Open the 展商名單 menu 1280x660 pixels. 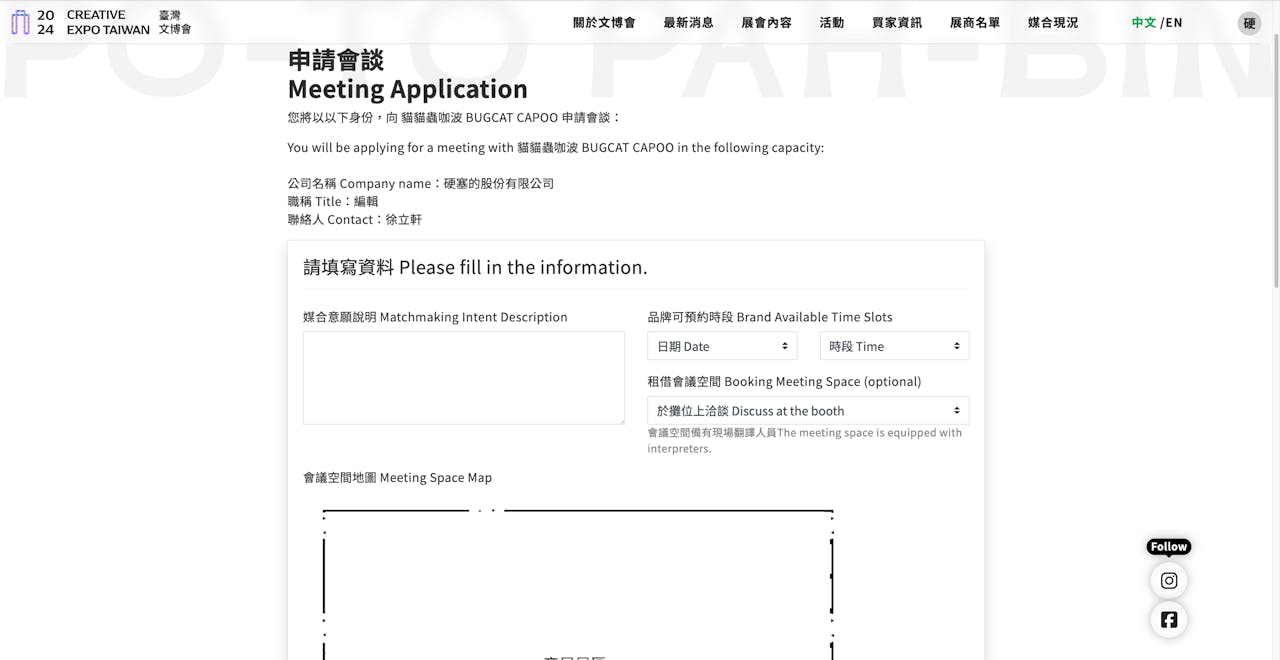(974, 22)
